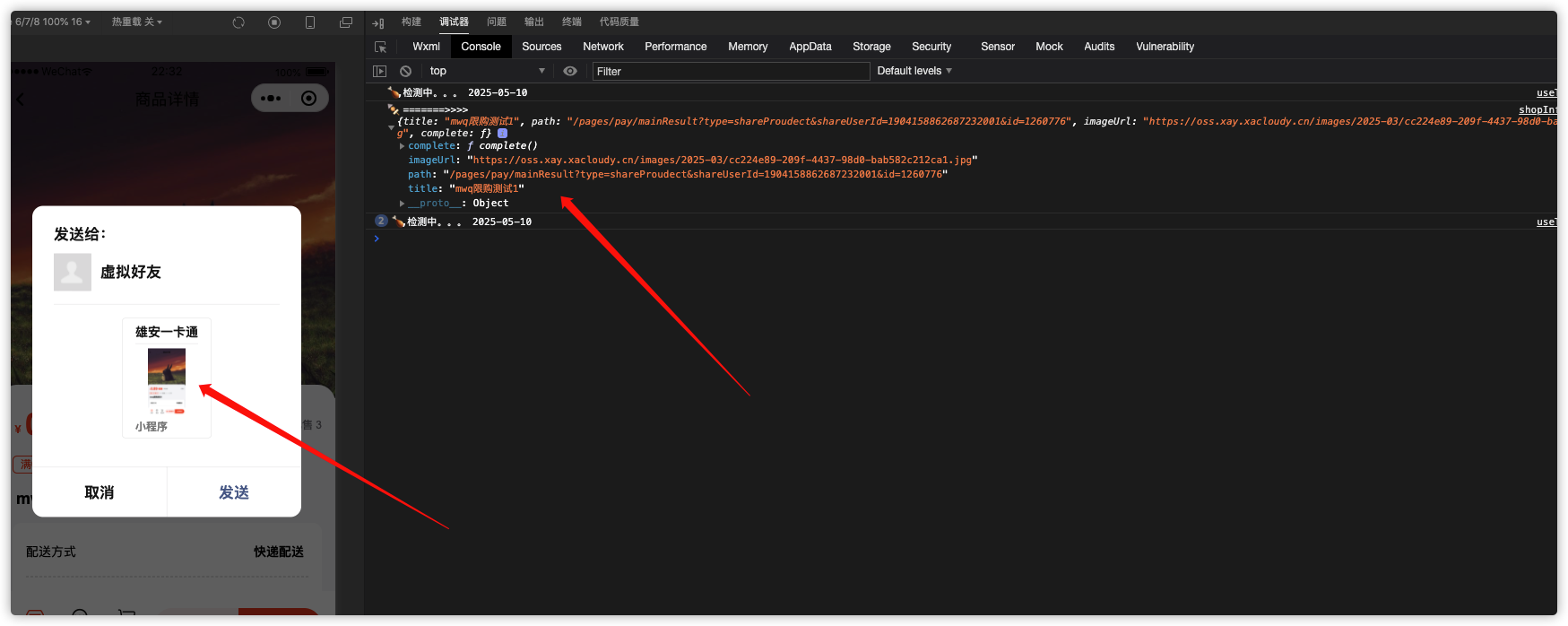Toggle the console sidebar icon
The height and width of the screenshot is (626, 1568).
(x=380, y=71)
